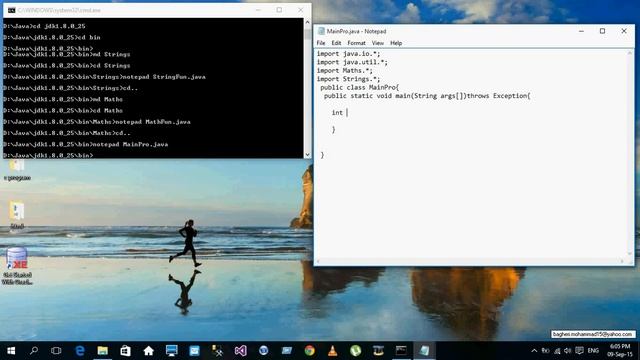The image size is (640, 360).
Task: Open the volume control in the tray
Action: (568, 351)
